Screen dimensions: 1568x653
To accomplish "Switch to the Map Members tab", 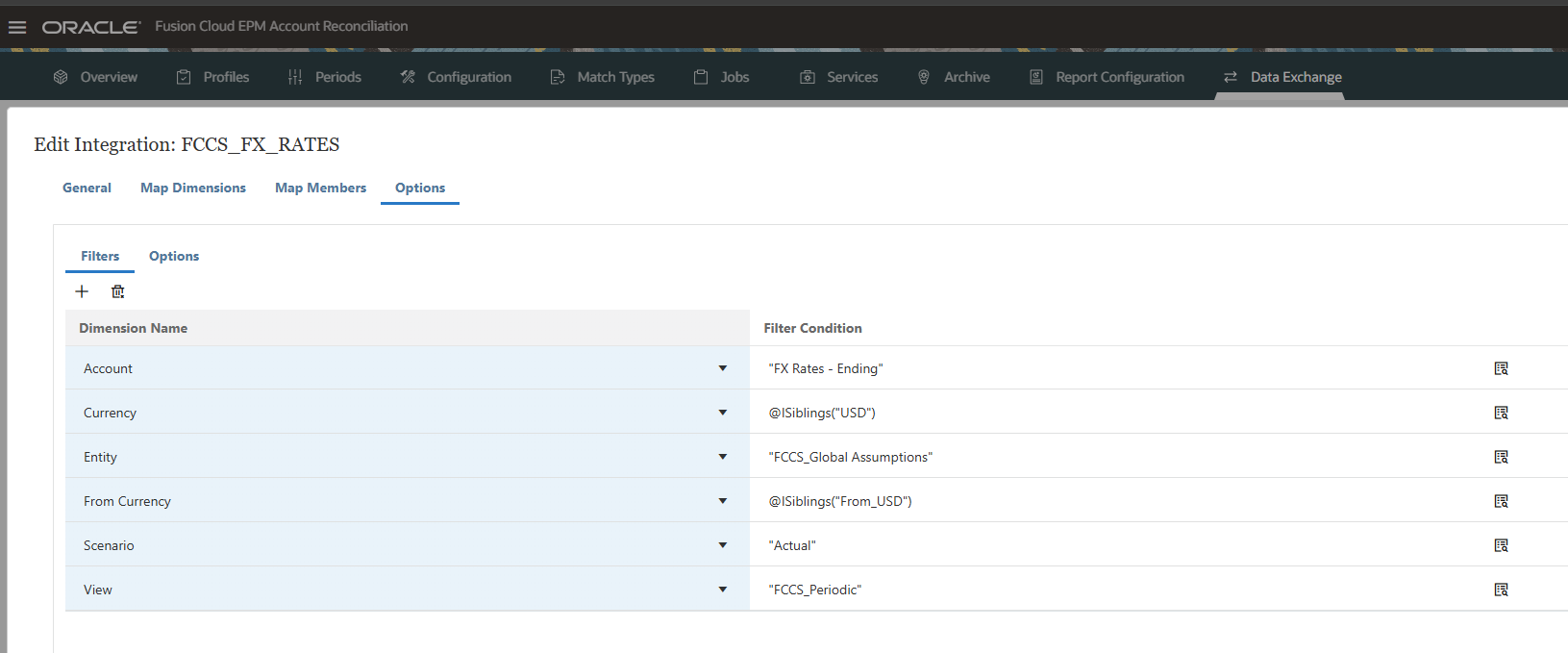I will click(x=320, y=188).
